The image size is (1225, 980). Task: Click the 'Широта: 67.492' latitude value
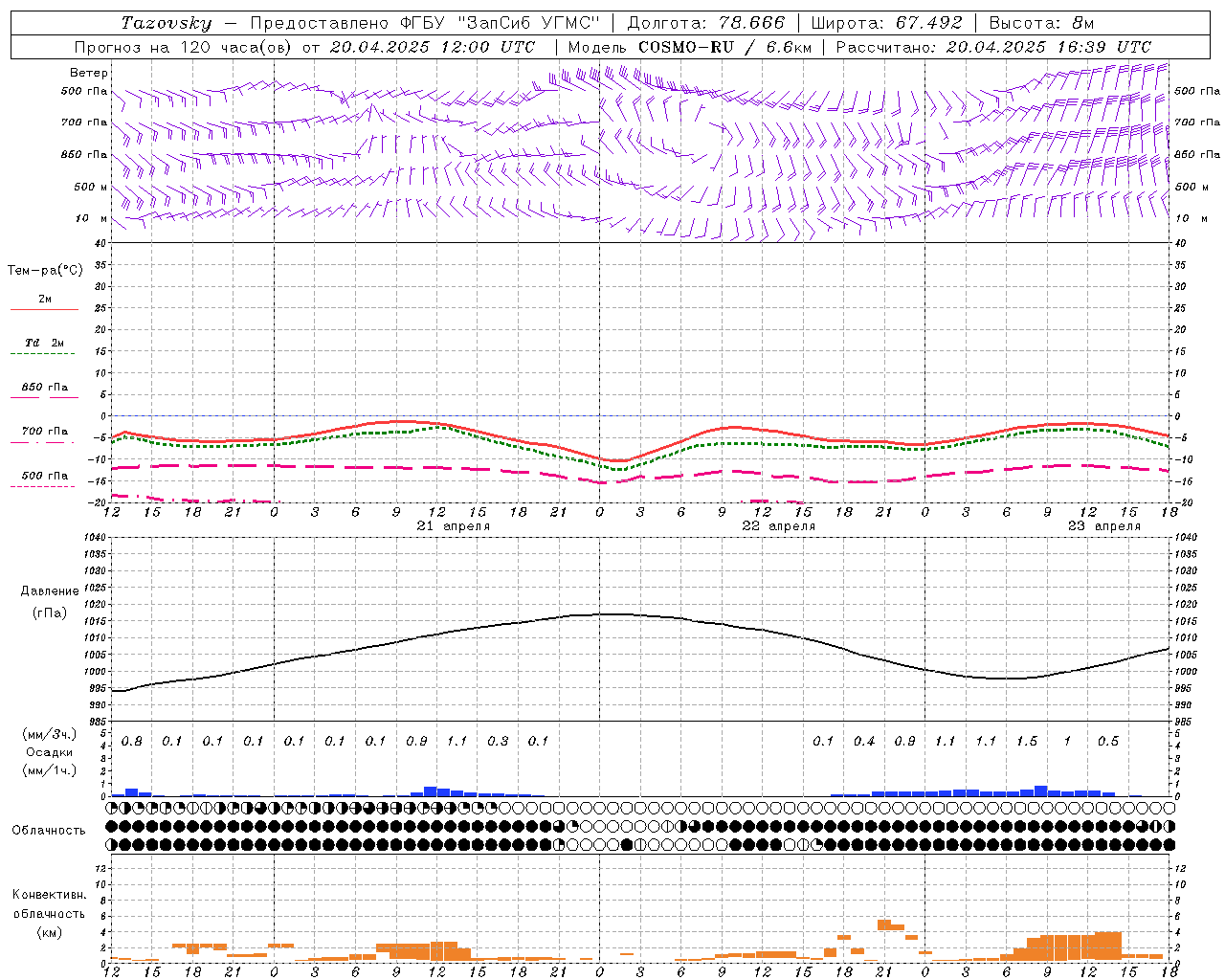(887, 23)
